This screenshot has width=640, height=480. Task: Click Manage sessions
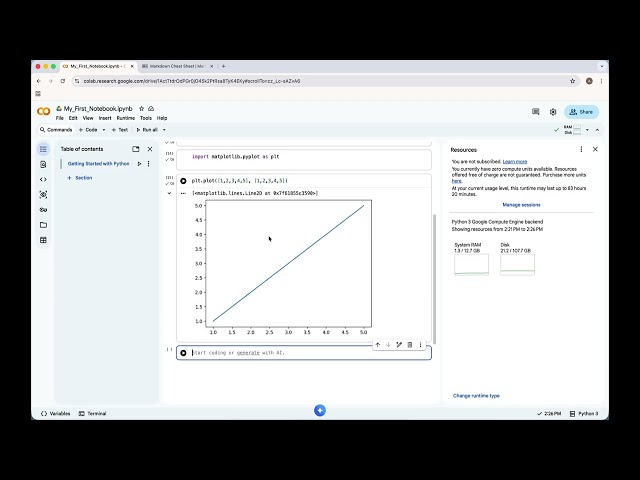click(521, 205)
